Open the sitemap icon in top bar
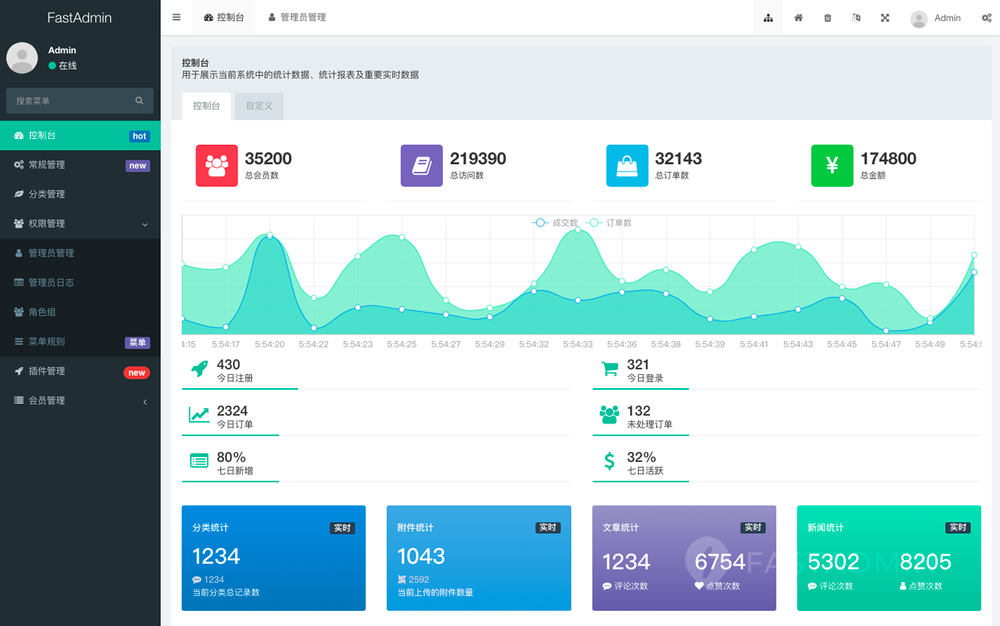1000x626 pixels. [768, 18]
